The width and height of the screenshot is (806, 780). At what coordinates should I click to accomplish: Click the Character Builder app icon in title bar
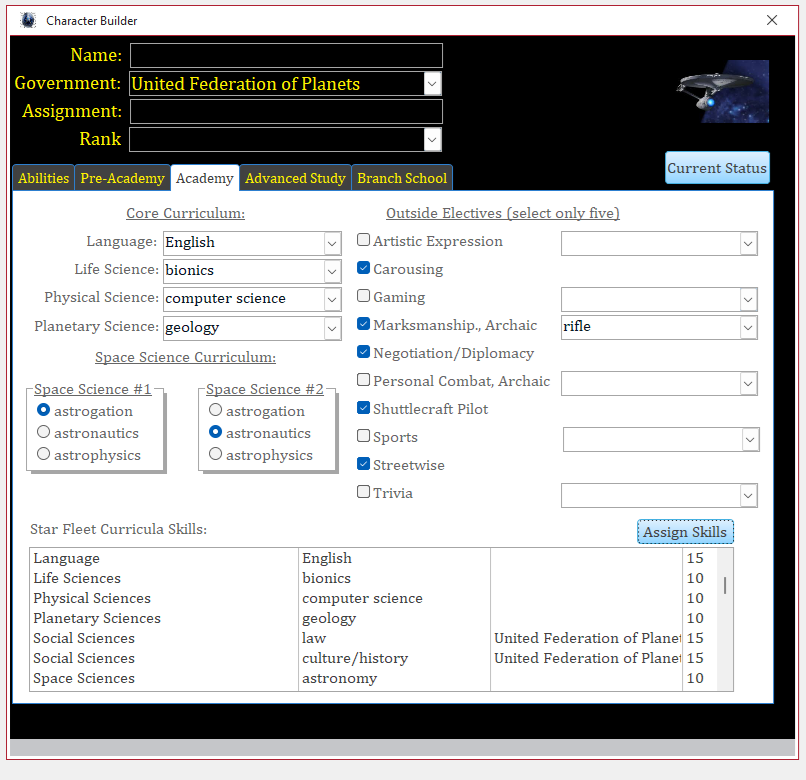(27, 20)
